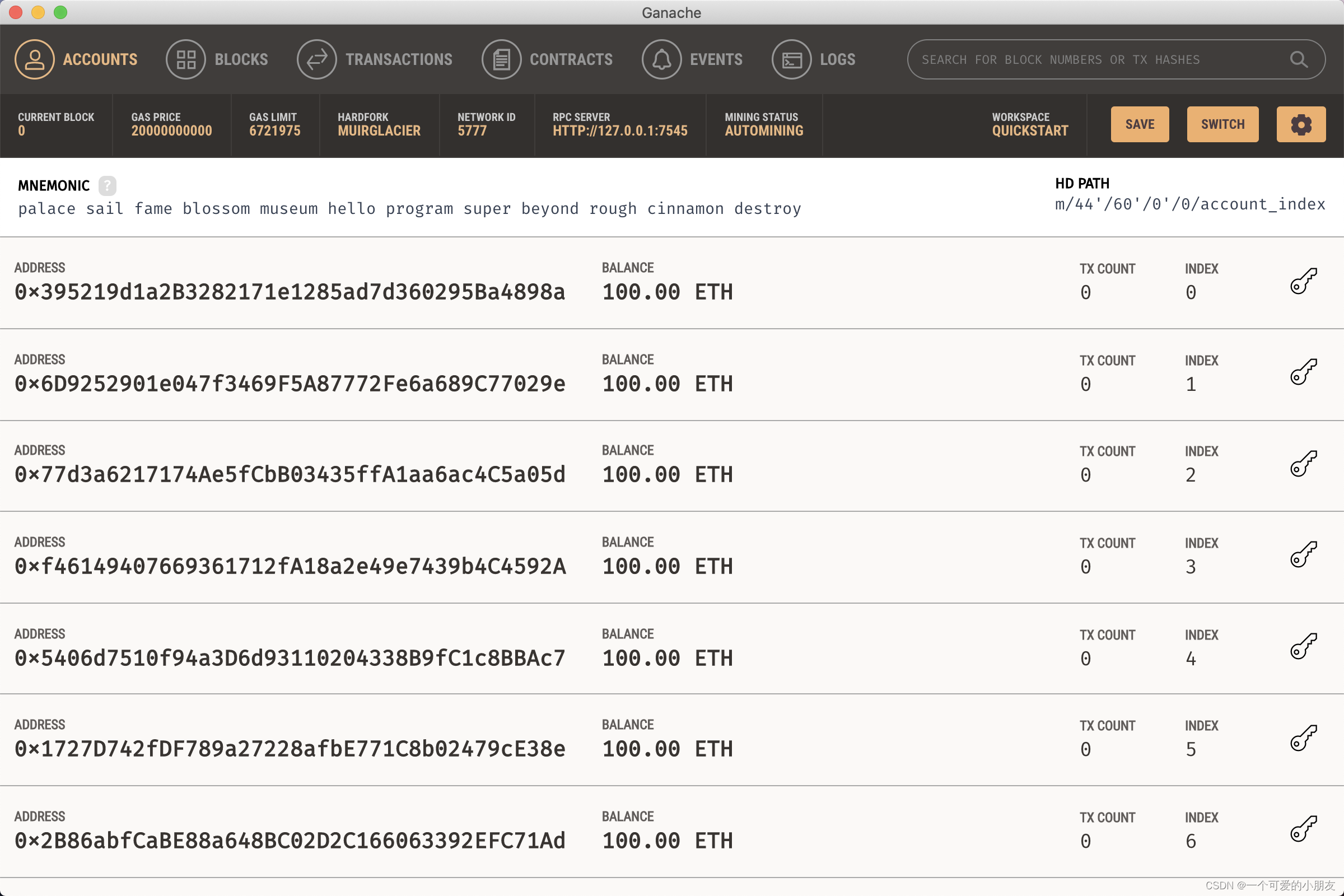
Task: Click key icon for account index 2
Action: 1304,464
